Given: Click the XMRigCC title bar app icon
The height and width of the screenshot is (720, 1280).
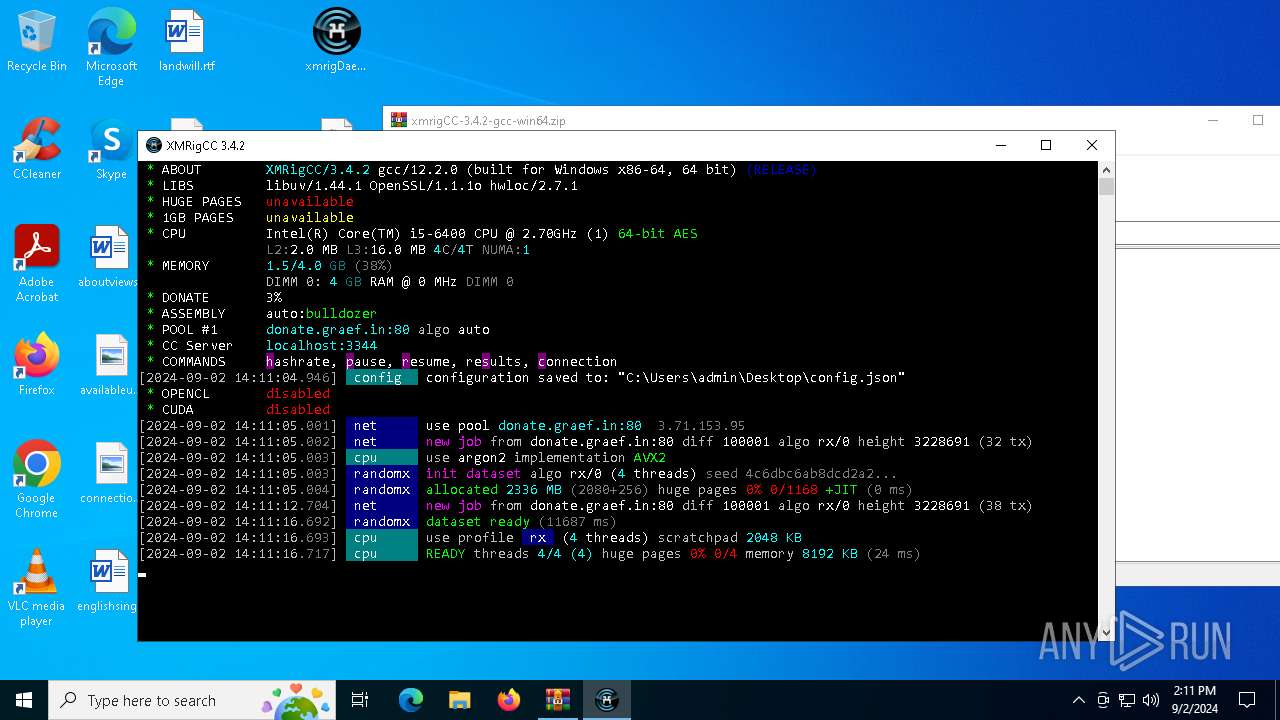Looking at the screenshot, I should pyautogui.click(x=154, y=145).
